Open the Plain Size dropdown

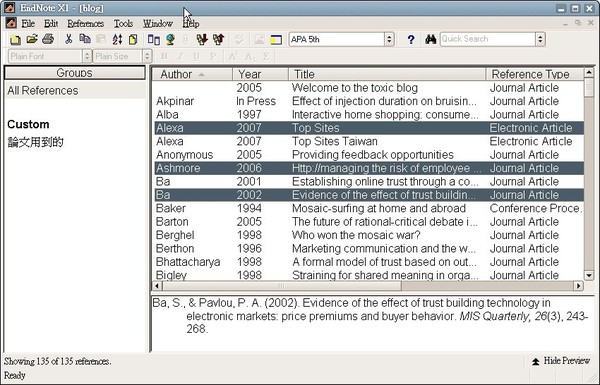pos(147,57)
